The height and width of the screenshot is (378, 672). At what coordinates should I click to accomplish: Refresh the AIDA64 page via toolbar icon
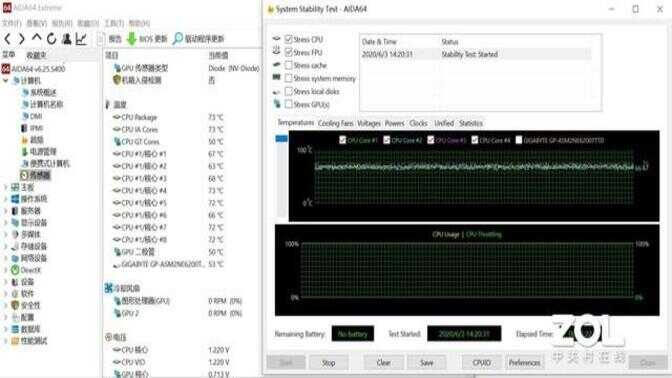tap(51, 39)
